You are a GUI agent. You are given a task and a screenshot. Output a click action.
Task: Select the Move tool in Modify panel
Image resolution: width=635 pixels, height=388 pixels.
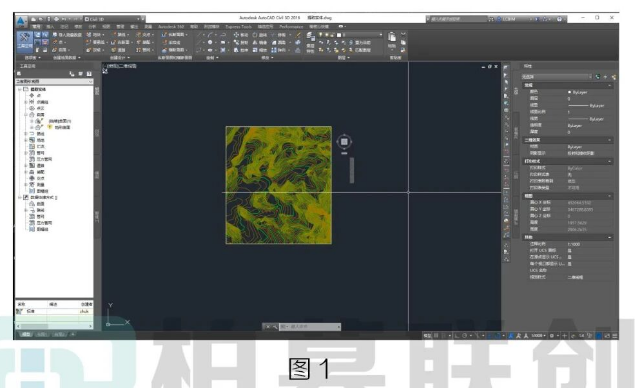click(x=240, y=35)
